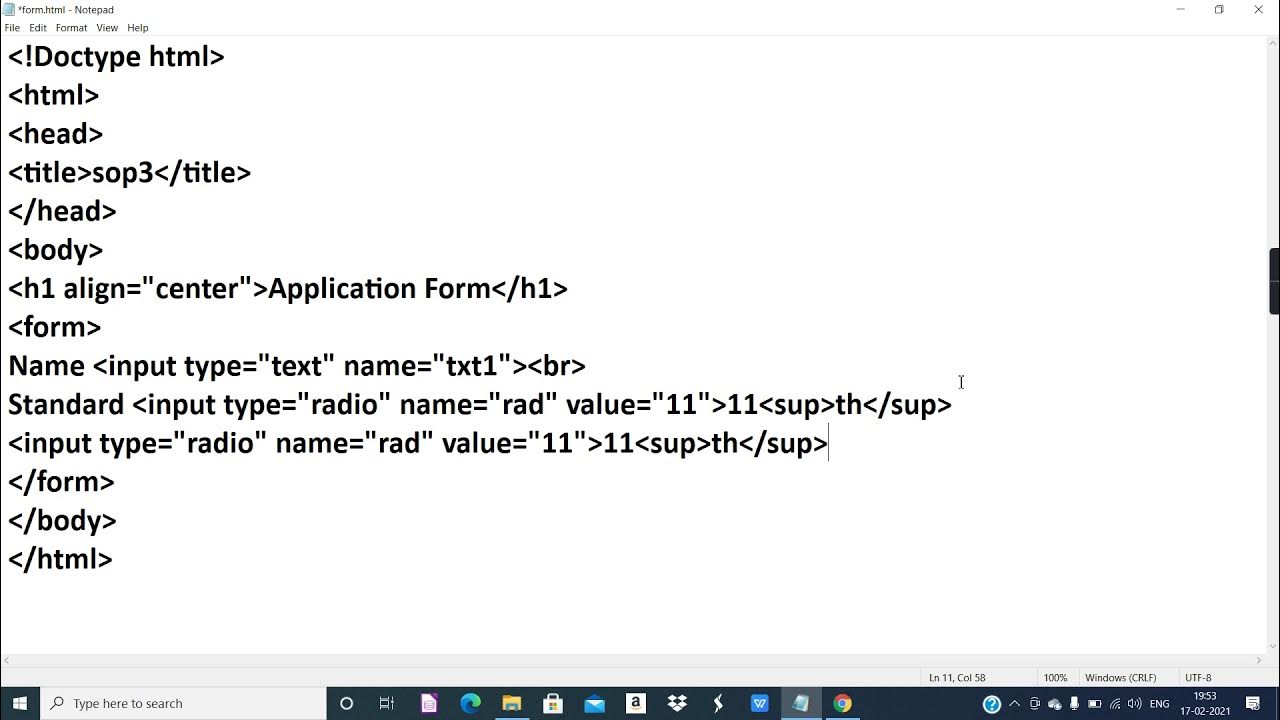Click the '<!Doctype html>' line

(x=116, y=57)
